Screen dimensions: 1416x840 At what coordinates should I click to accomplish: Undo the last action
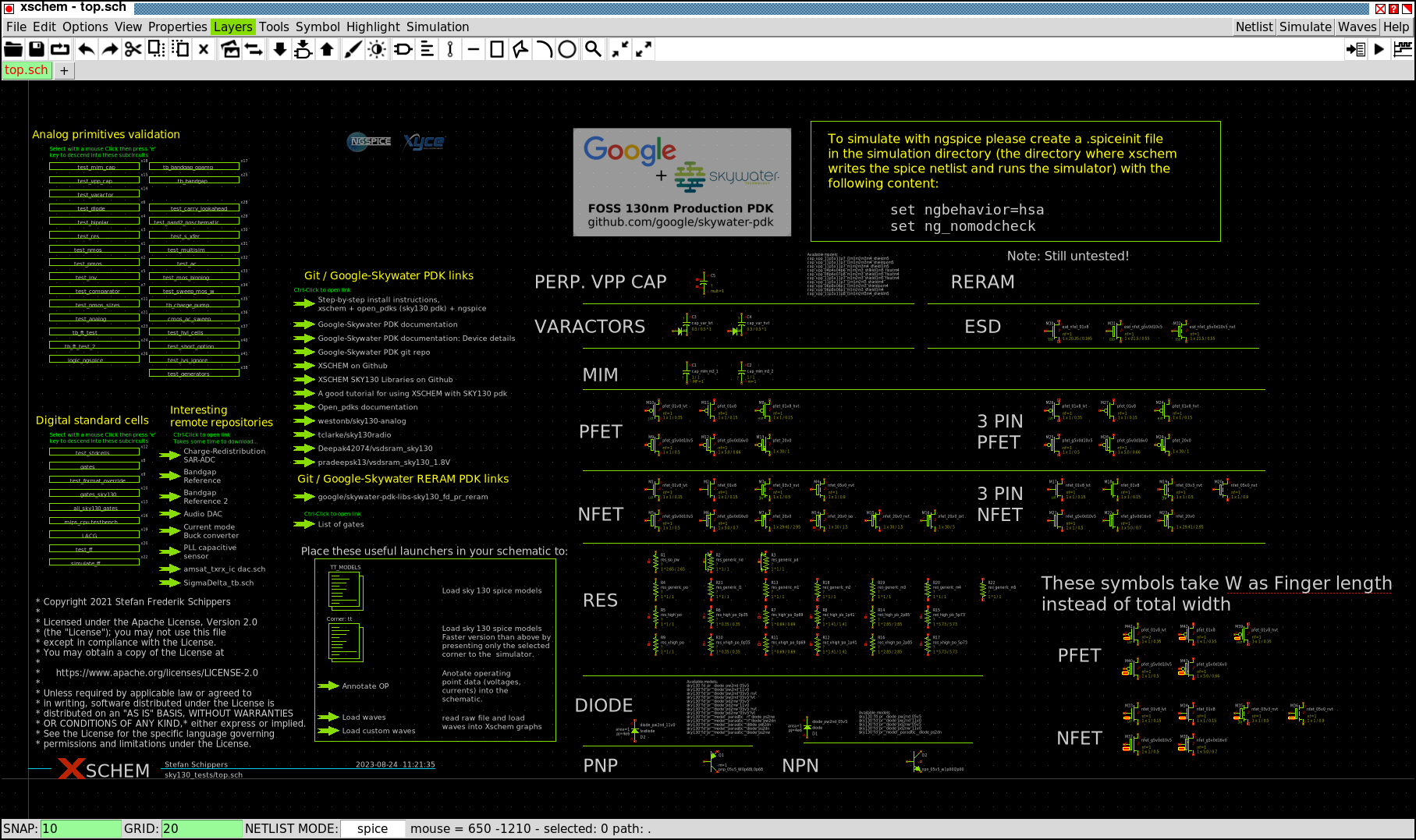click(86, 49)
